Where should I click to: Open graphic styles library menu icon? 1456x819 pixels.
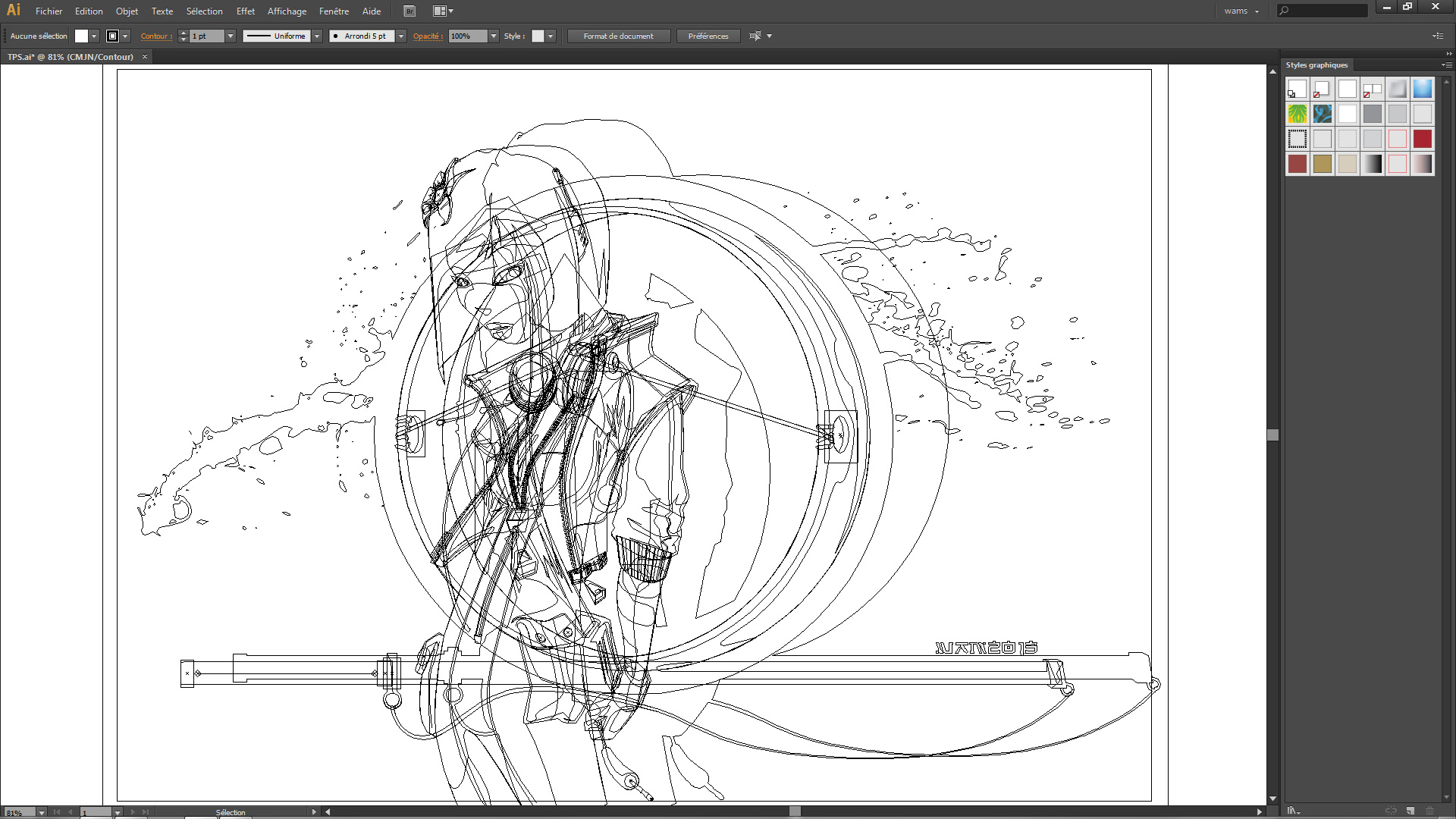(x=1292, y=811)
